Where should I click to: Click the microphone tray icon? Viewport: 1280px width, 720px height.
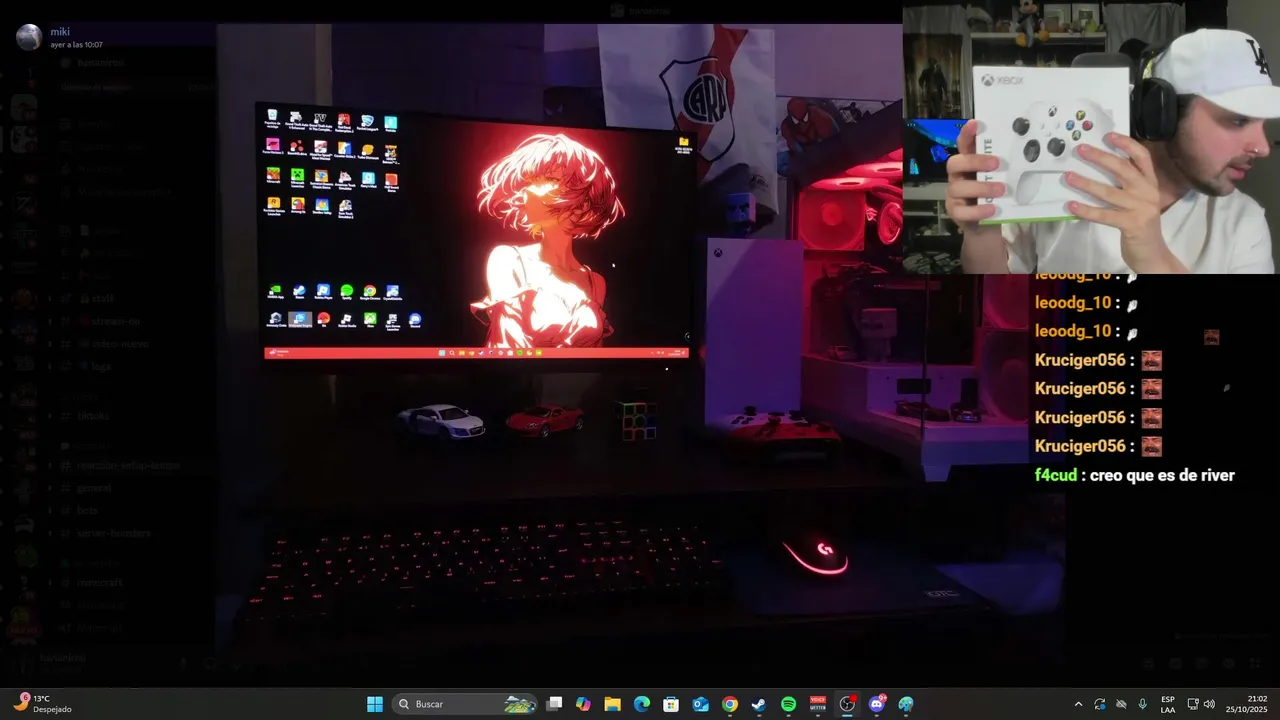point(1142,704)
